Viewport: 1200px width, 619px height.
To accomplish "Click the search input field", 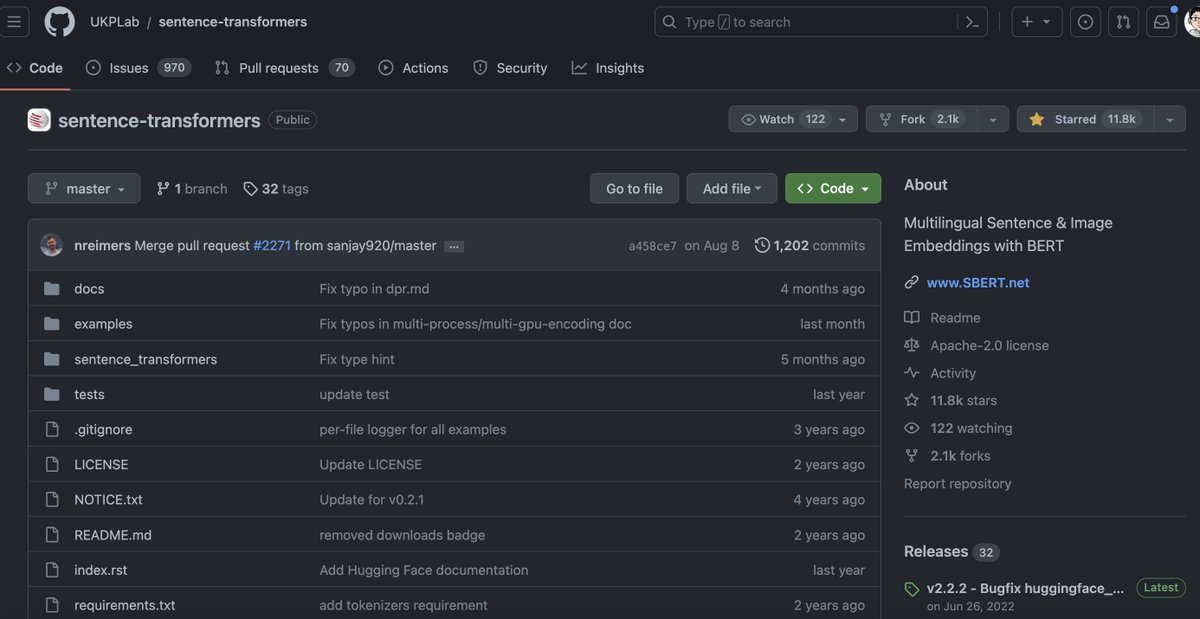I will 805,22.
